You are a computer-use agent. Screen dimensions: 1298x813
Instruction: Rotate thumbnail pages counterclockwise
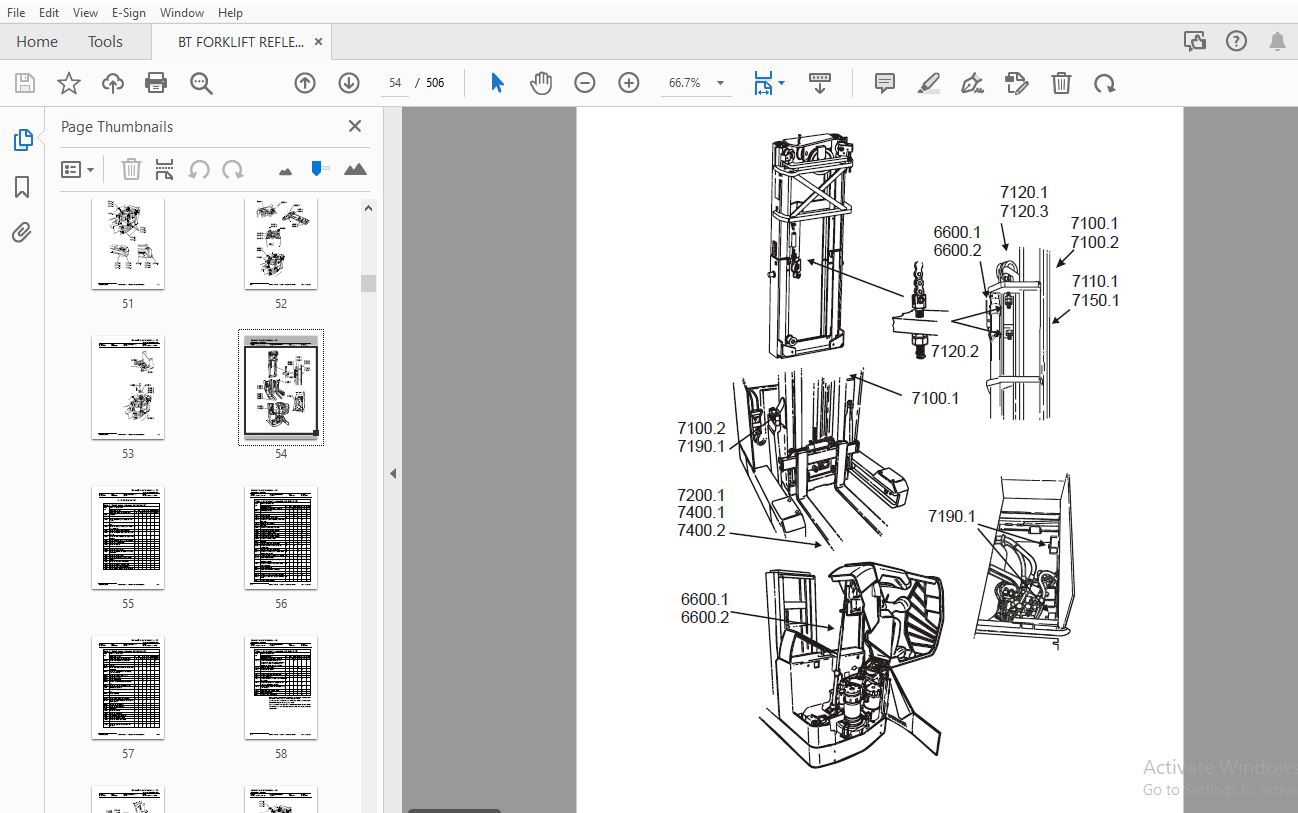coord(199,169)
